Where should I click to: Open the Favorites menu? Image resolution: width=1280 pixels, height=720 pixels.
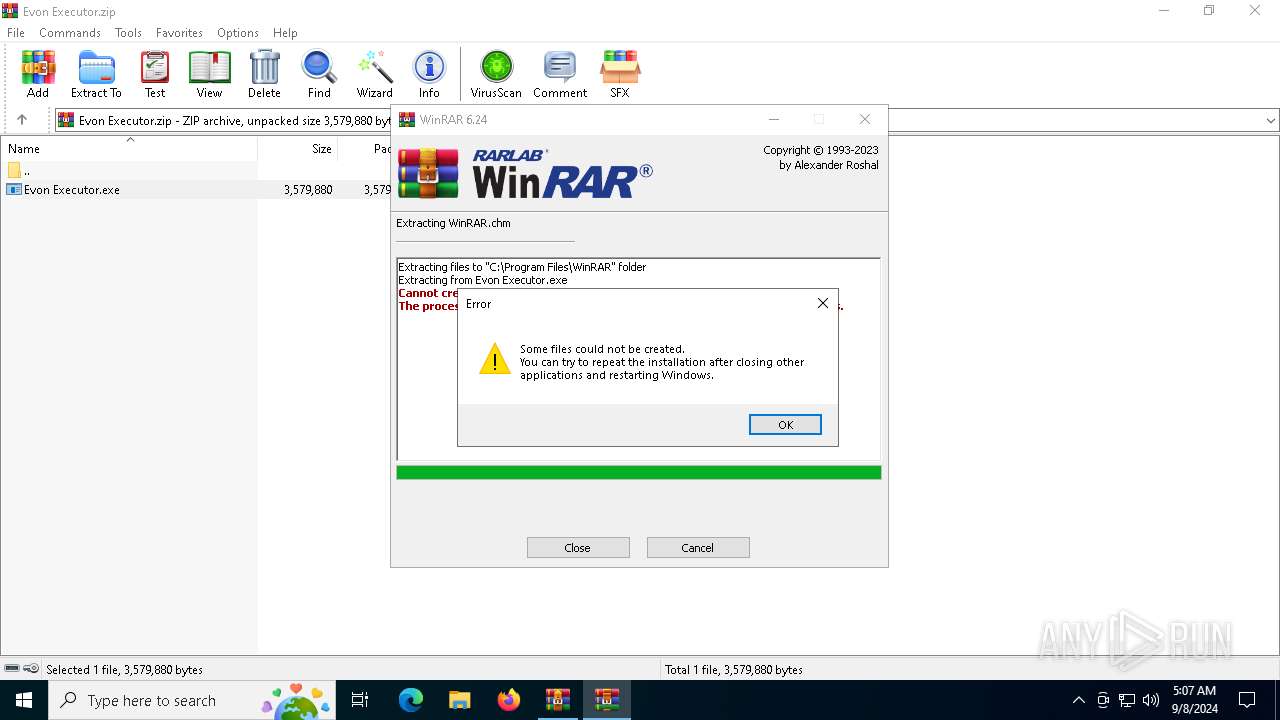(179, 33)
